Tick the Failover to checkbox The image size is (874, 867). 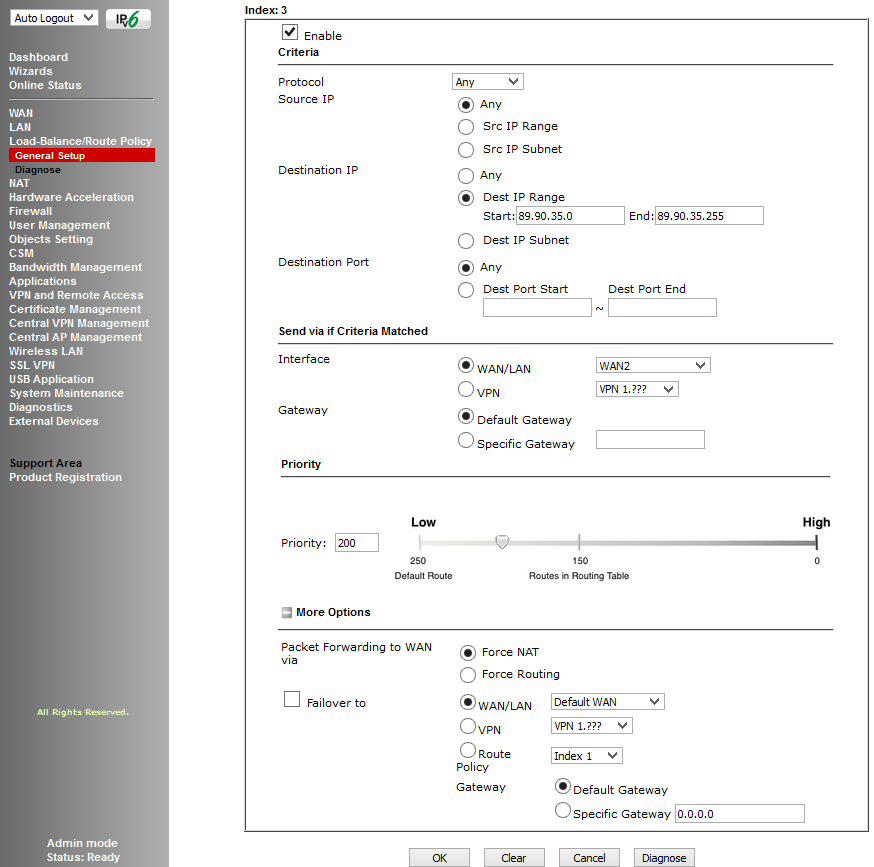pyautogui.click(x=292, y=699)
